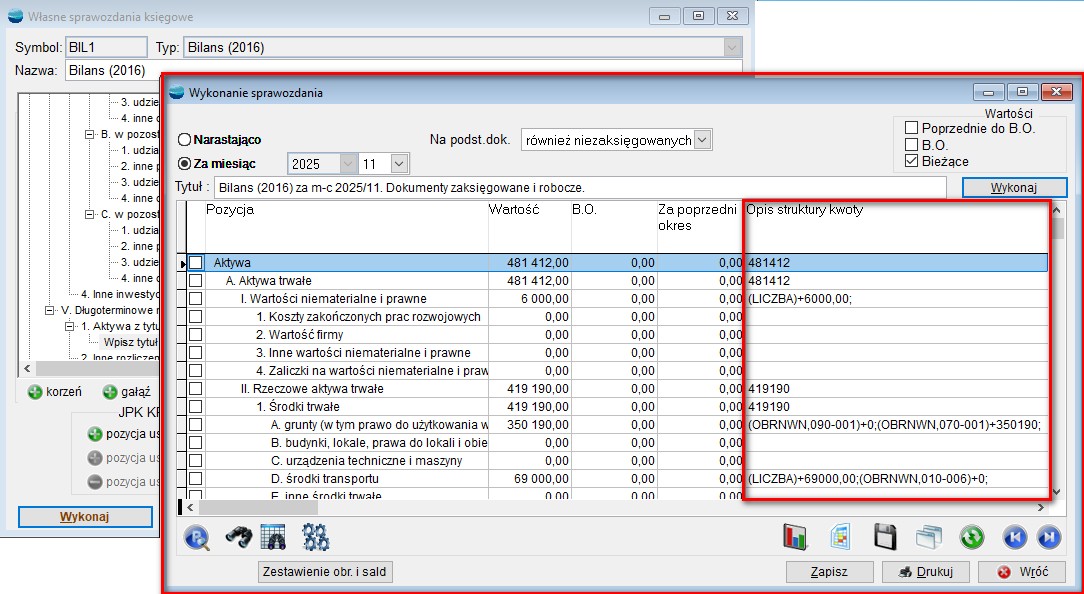Image resolution: width=1084 pixels, height=594 pixels.
Task: Open the year 2025 dropdown
Action: coord(348,163)
